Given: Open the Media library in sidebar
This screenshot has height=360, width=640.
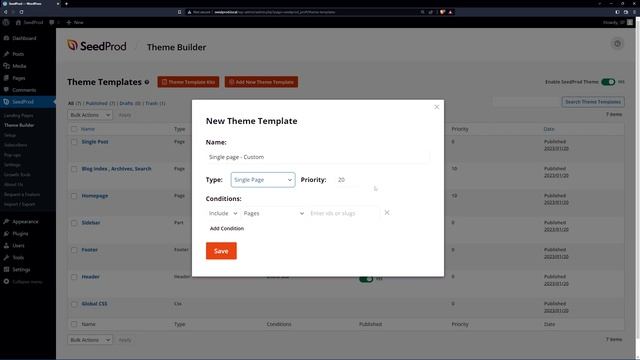Looking at the screenshot, I should (19, 66).
